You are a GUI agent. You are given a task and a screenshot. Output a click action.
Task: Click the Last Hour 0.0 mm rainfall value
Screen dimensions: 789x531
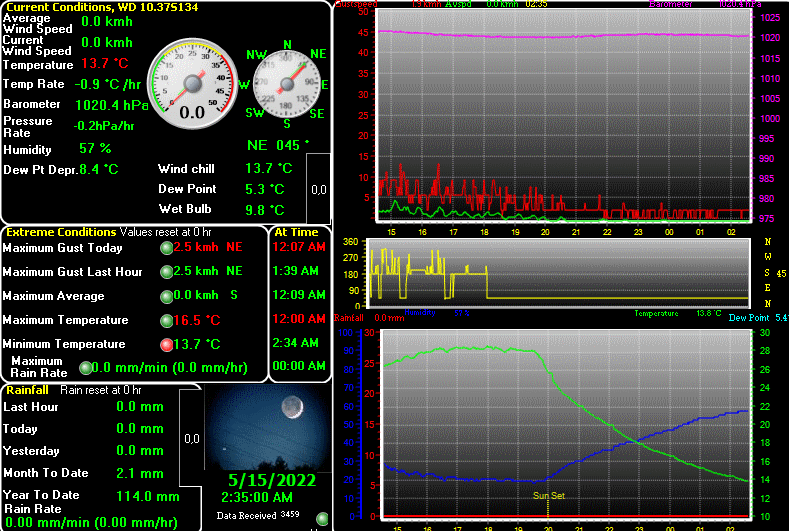coord(140,407)
